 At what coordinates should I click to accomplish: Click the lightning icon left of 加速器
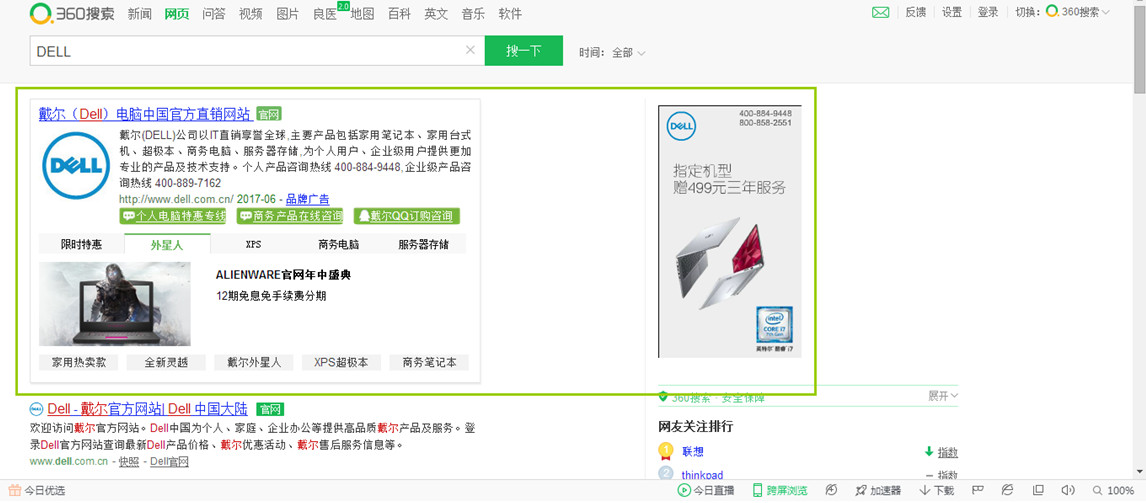click(831, 490)
